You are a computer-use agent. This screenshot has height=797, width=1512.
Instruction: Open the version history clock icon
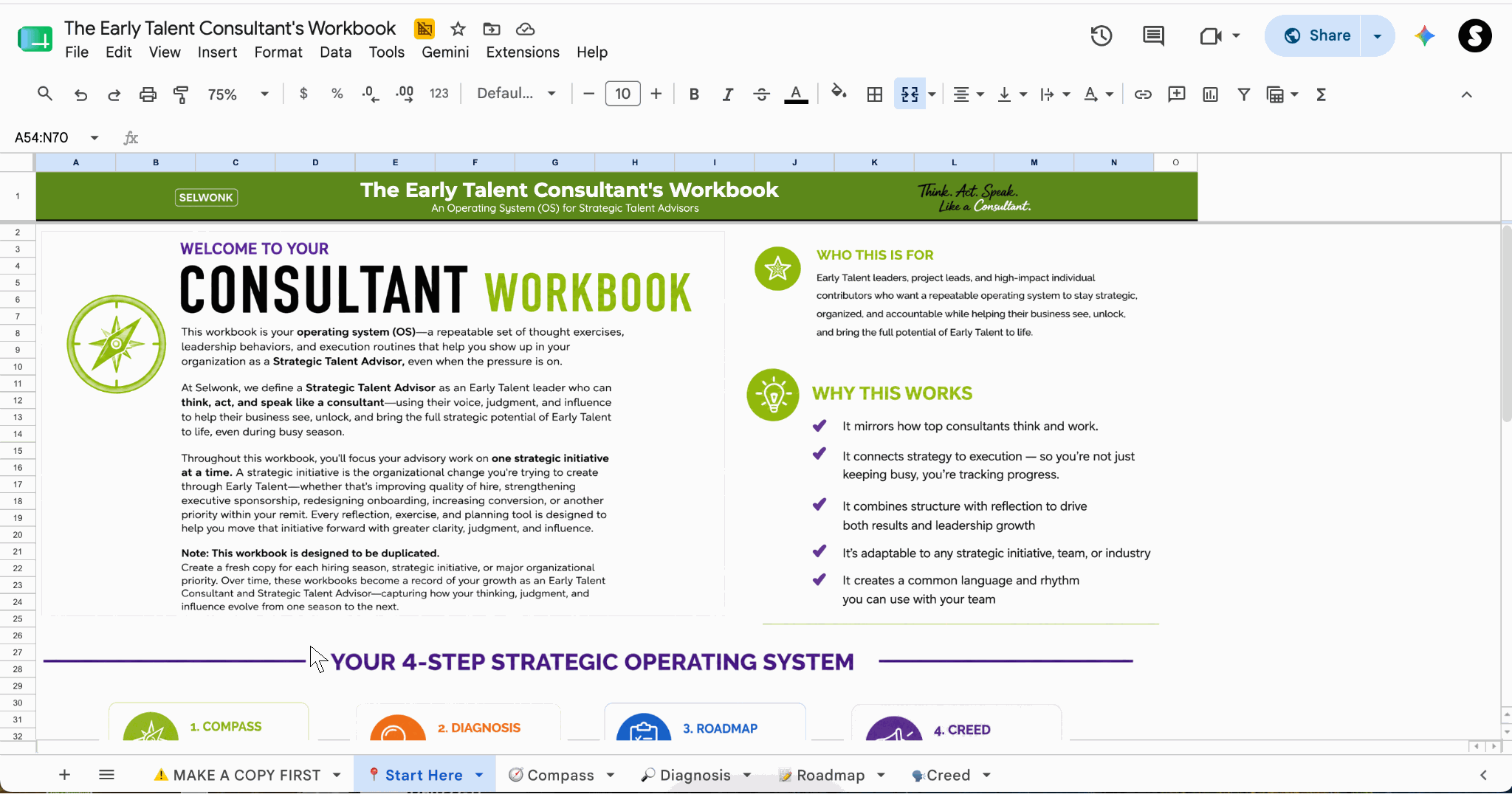1101,35
